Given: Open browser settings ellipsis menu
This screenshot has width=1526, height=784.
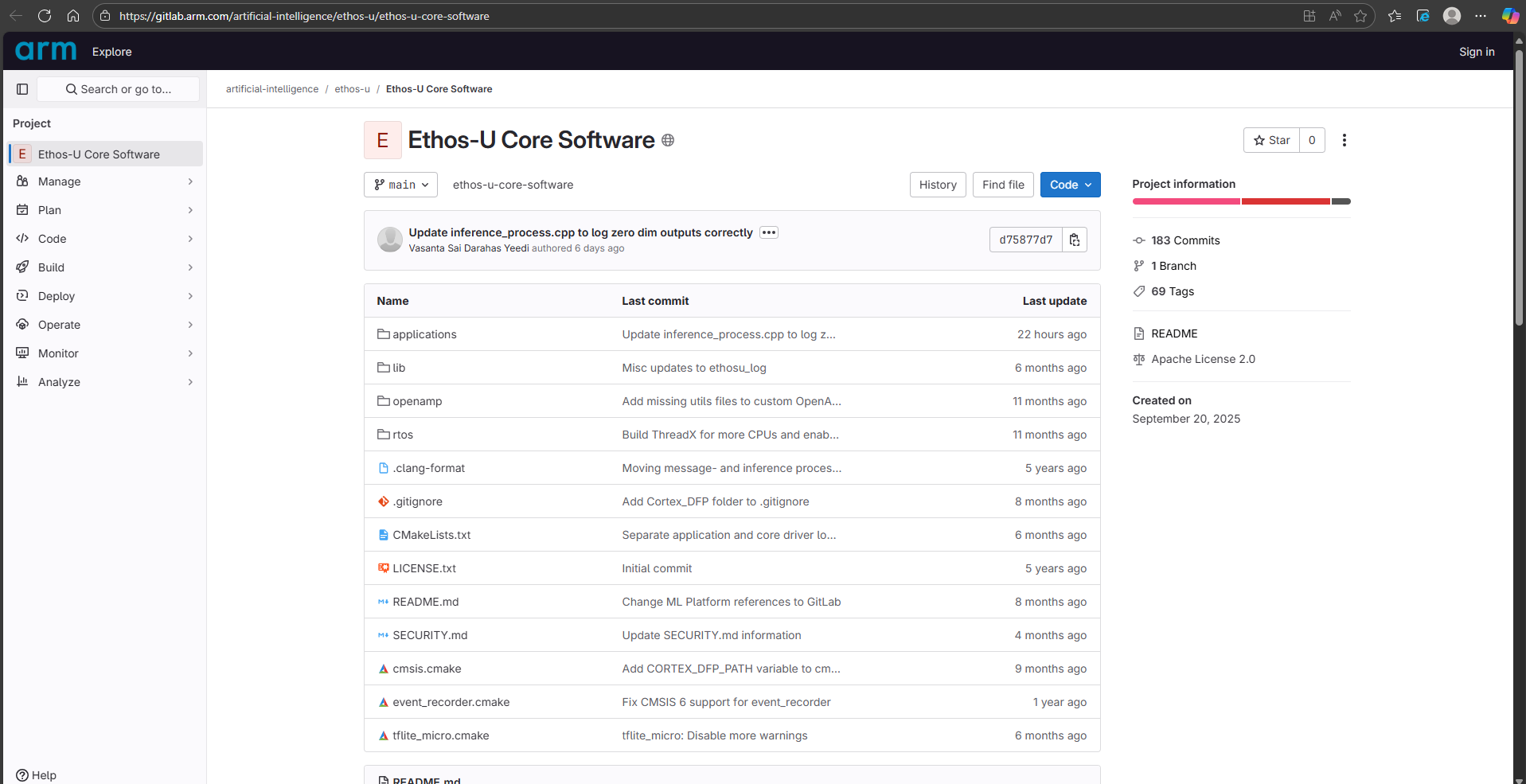Looking at the screenshot, I should [x=1481, y=16].
